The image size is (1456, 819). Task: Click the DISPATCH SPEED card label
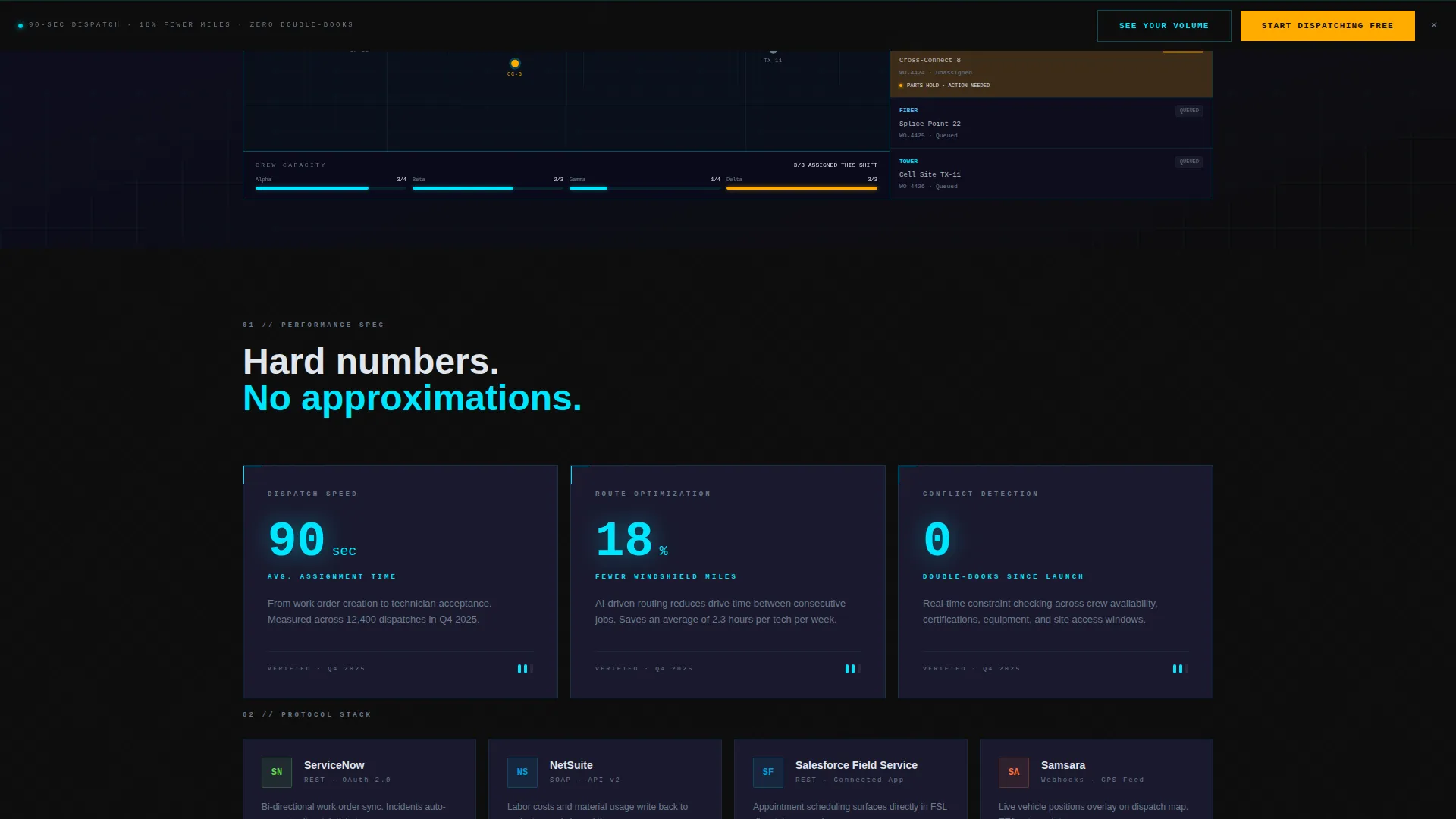pos(312,494)
